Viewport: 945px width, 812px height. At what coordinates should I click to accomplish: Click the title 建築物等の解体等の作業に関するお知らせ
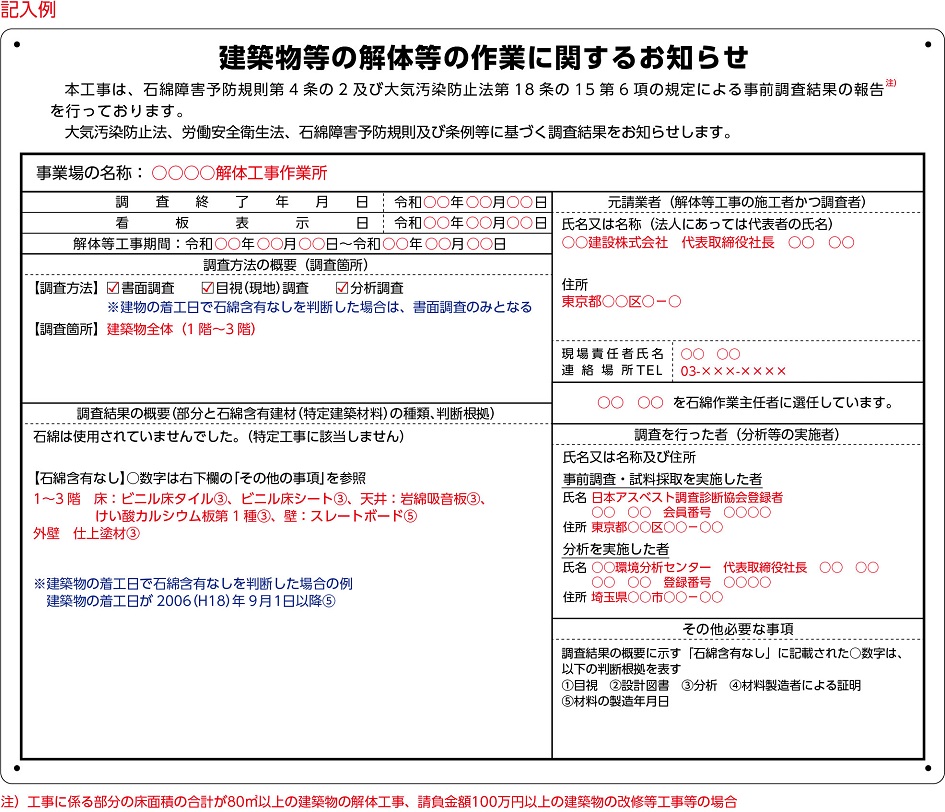[x=483, y=57]
